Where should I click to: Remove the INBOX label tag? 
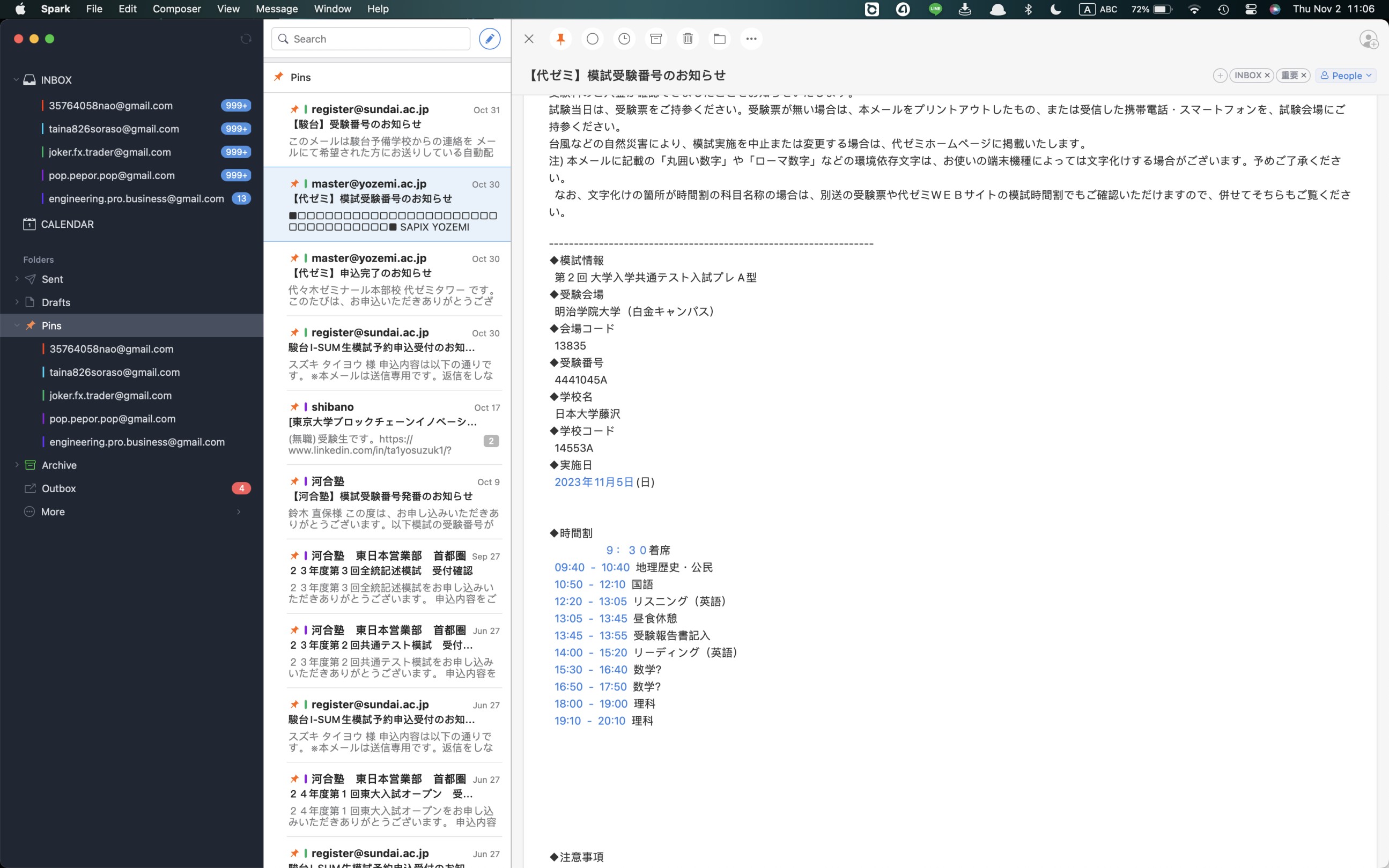[x=1267, y=75]
